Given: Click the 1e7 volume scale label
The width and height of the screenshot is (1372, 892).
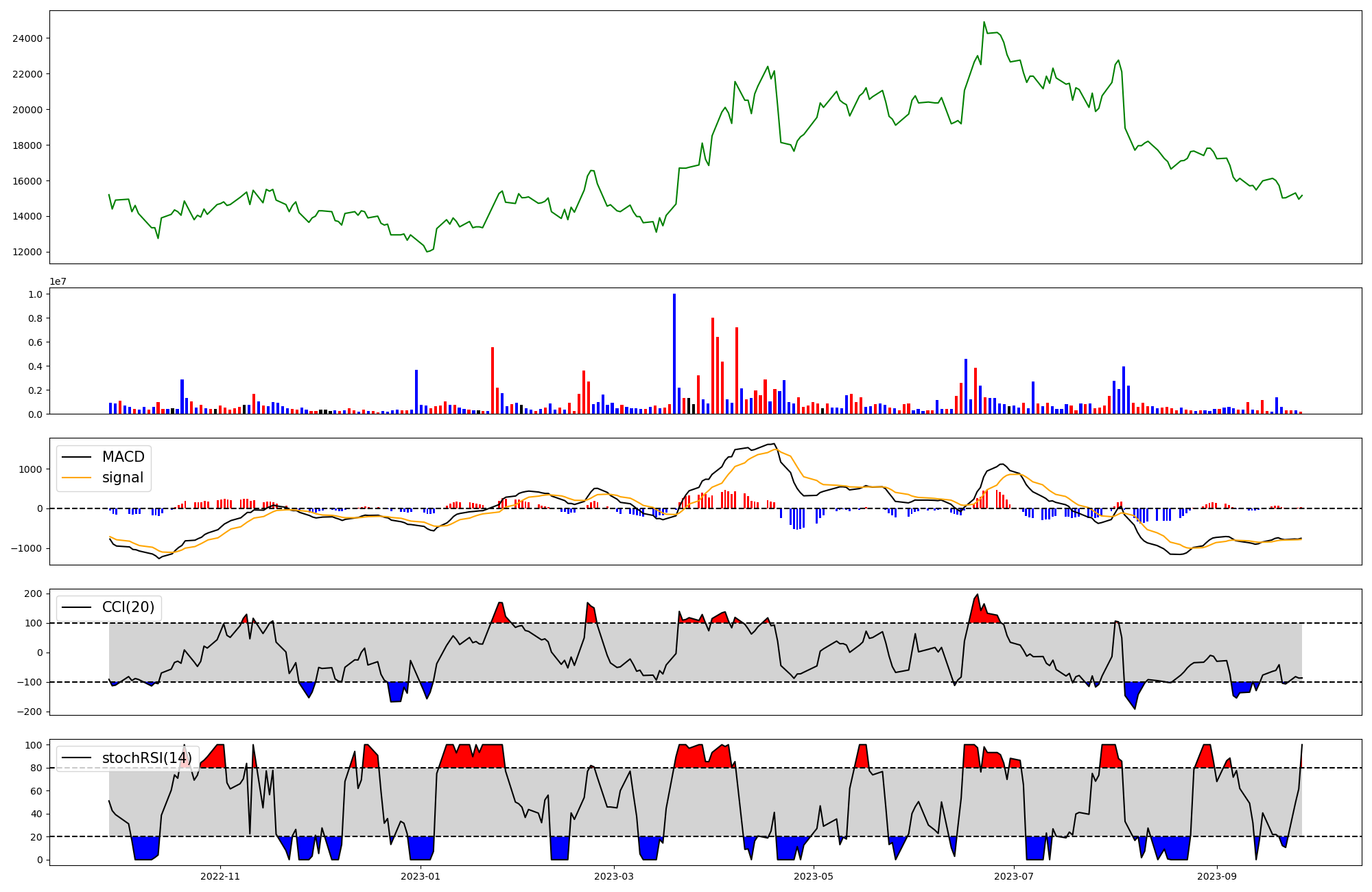Looking at the screenshot, I should click(x=58, y=281).
